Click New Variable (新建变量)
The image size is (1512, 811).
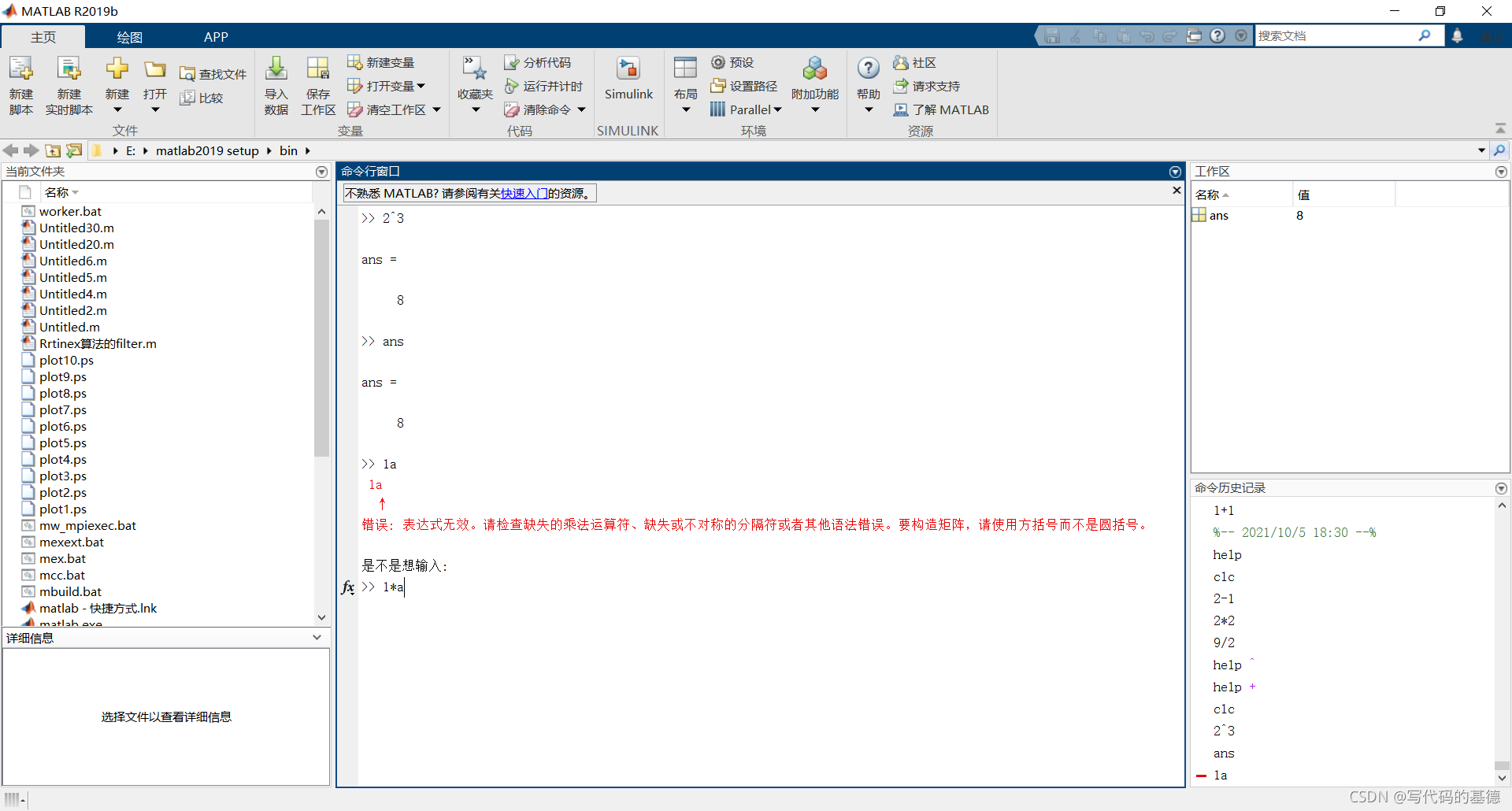pos(381,62)
